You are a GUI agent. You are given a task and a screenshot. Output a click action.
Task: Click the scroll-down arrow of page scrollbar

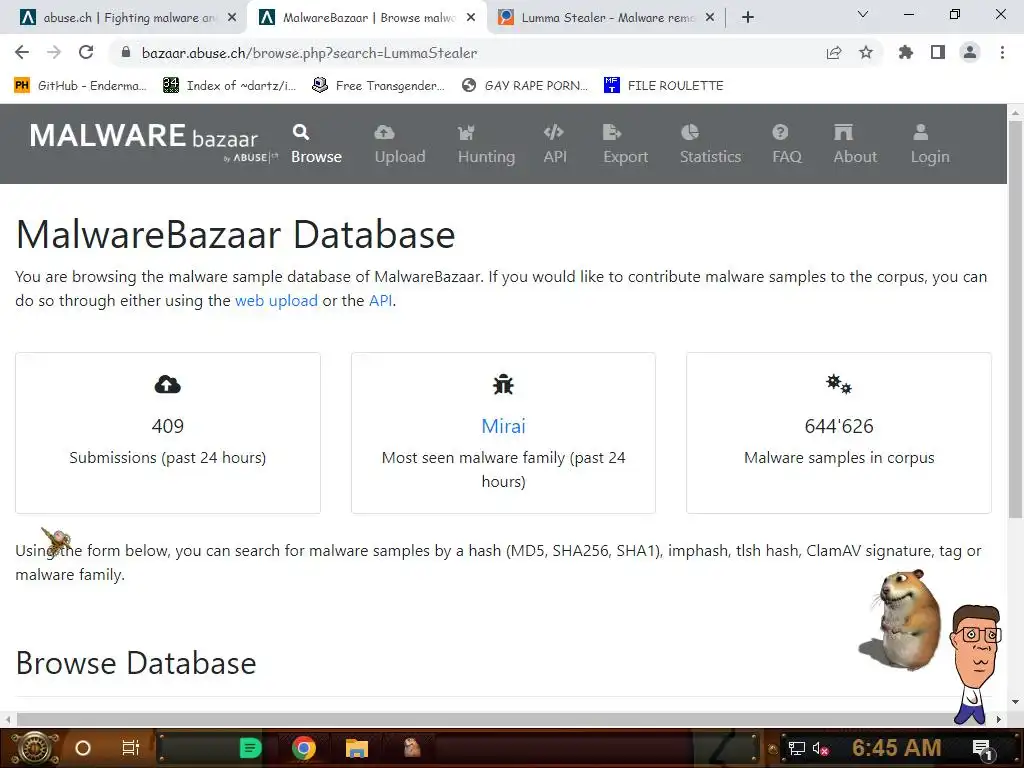point(1015,703)
